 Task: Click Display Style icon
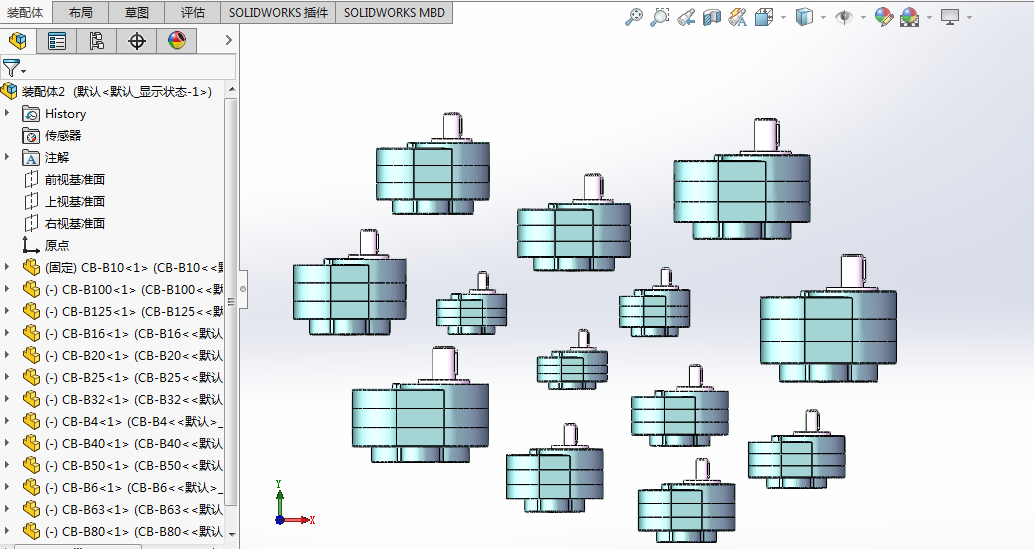pos(804,17)
